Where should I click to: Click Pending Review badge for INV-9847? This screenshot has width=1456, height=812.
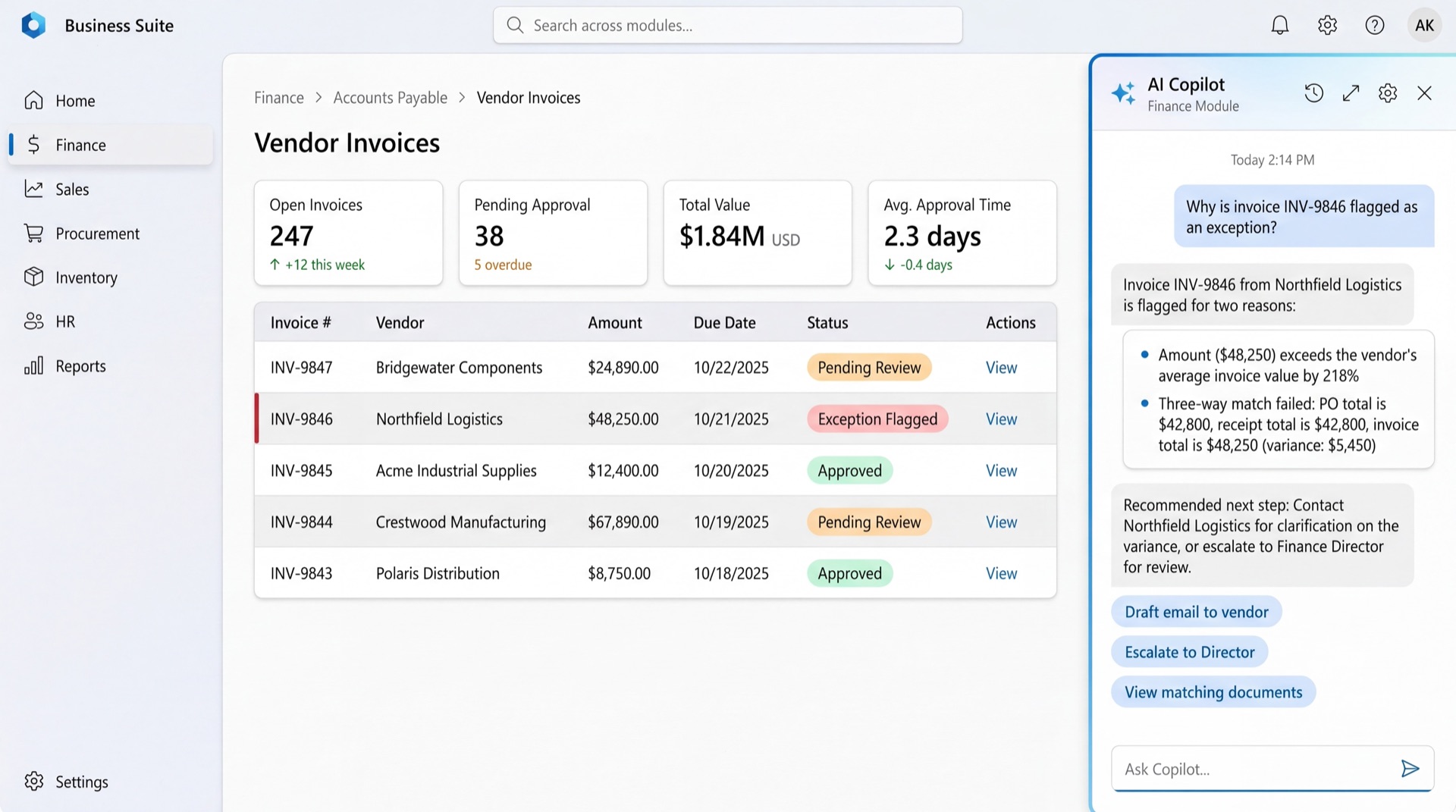pyautogui.click(x=869, y=368)
